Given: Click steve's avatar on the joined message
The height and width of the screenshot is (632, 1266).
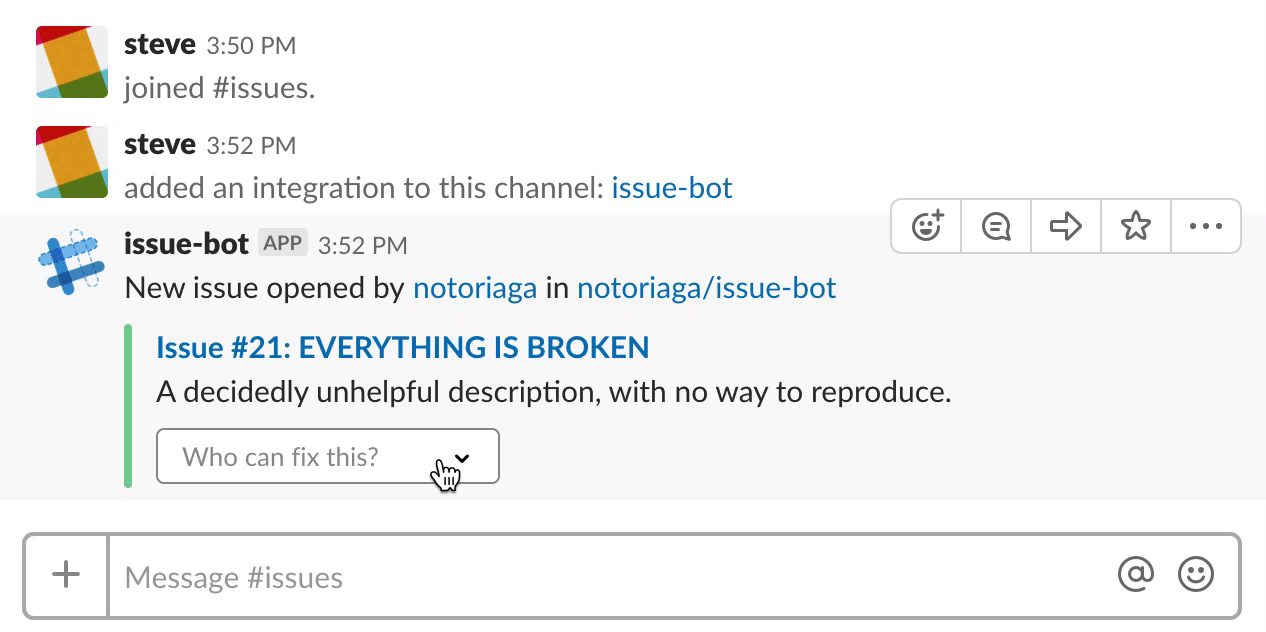Looking at the screenshot, I should (72, 62).
